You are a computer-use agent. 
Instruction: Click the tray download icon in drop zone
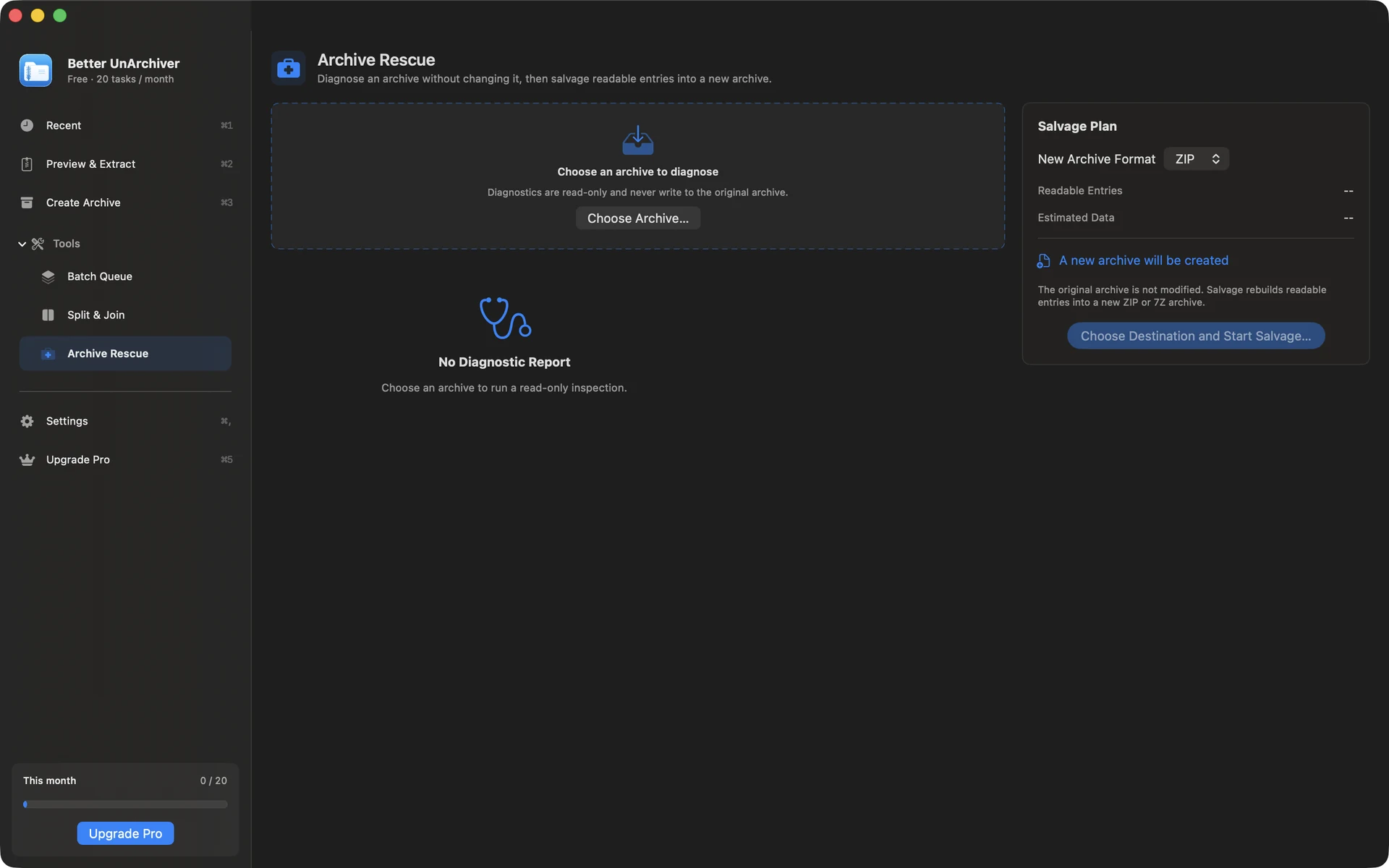[x=637, y=140]
